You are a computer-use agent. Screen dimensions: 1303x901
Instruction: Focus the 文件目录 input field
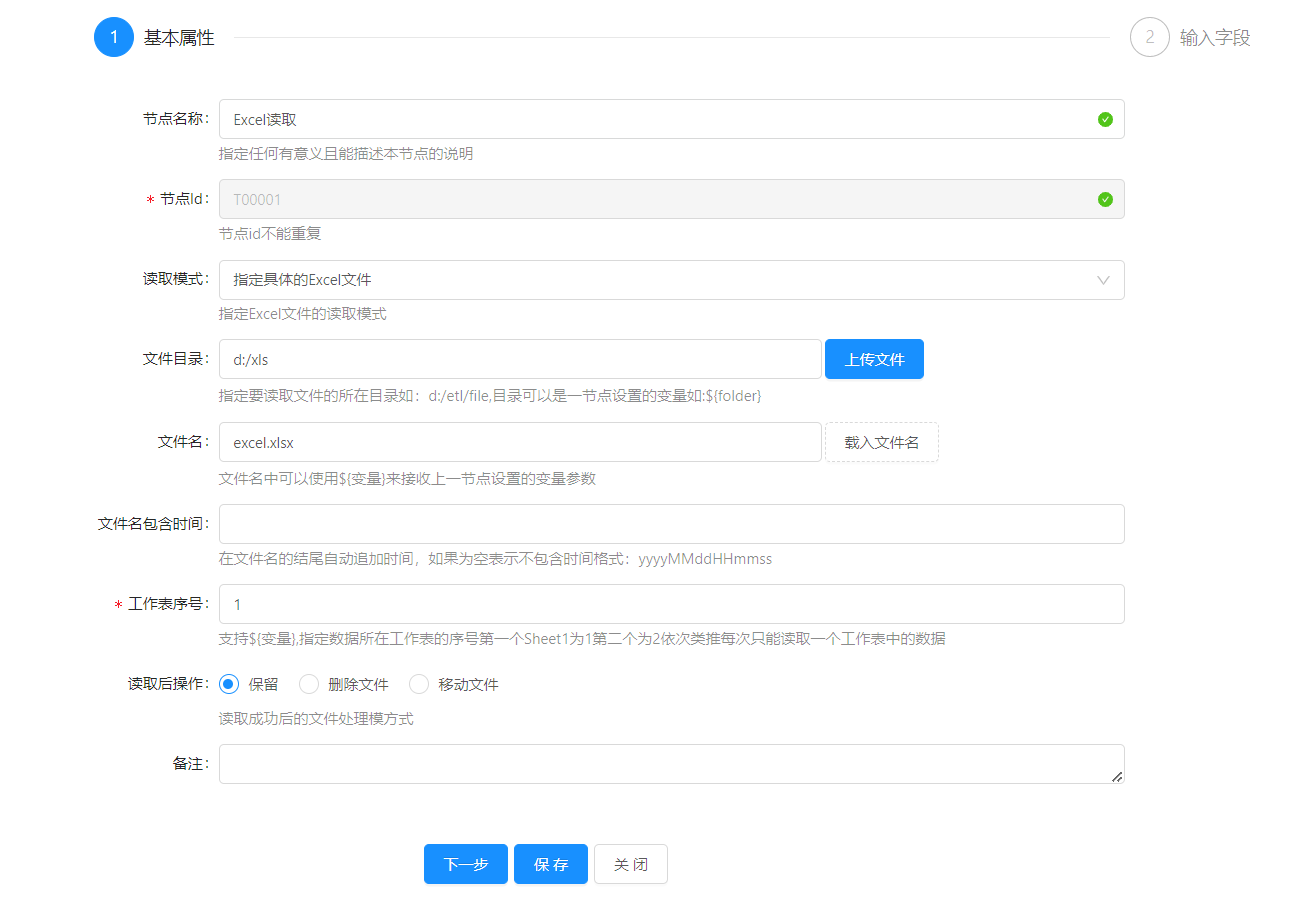tap(520, 359)
